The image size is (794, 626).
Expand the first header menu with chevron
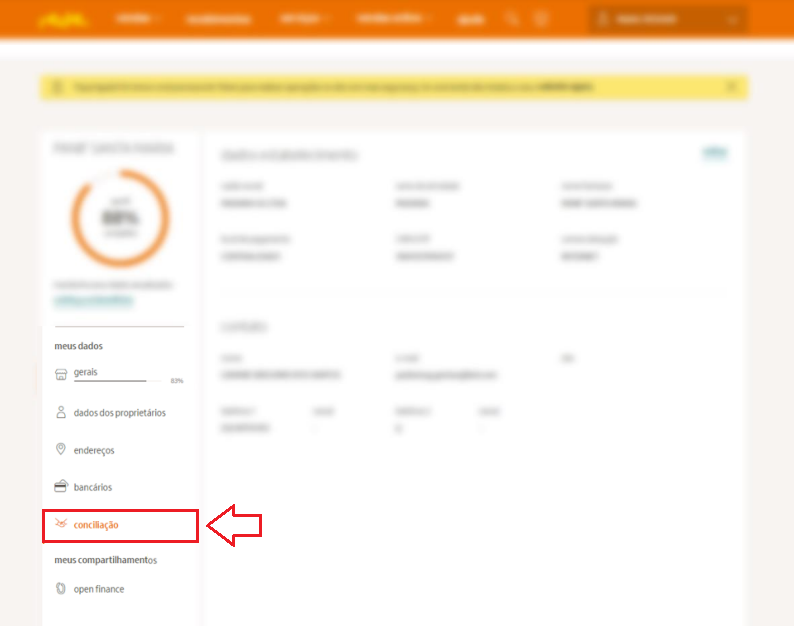tap(138, 19)
